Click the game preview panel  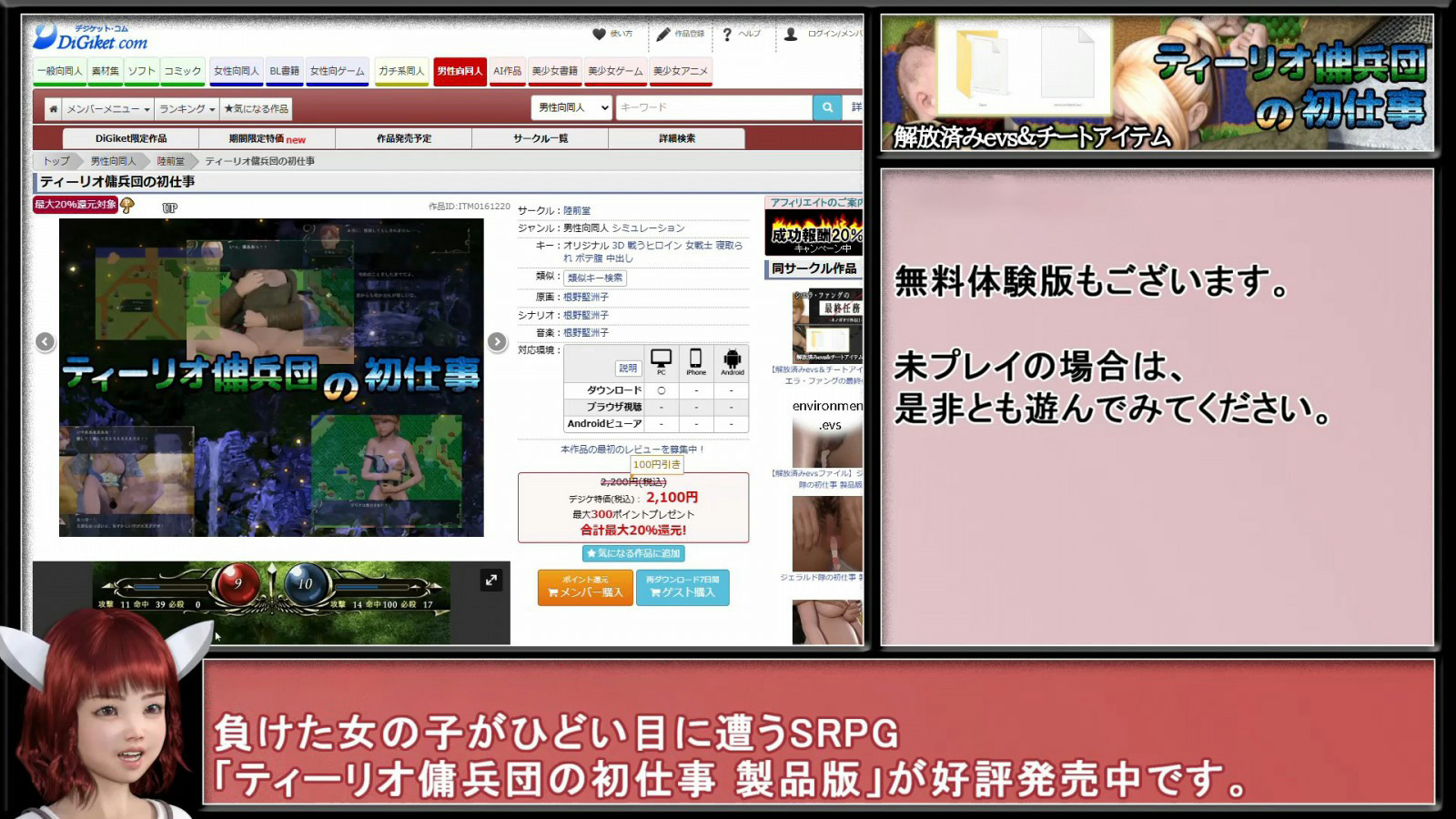tap(271, 602)
